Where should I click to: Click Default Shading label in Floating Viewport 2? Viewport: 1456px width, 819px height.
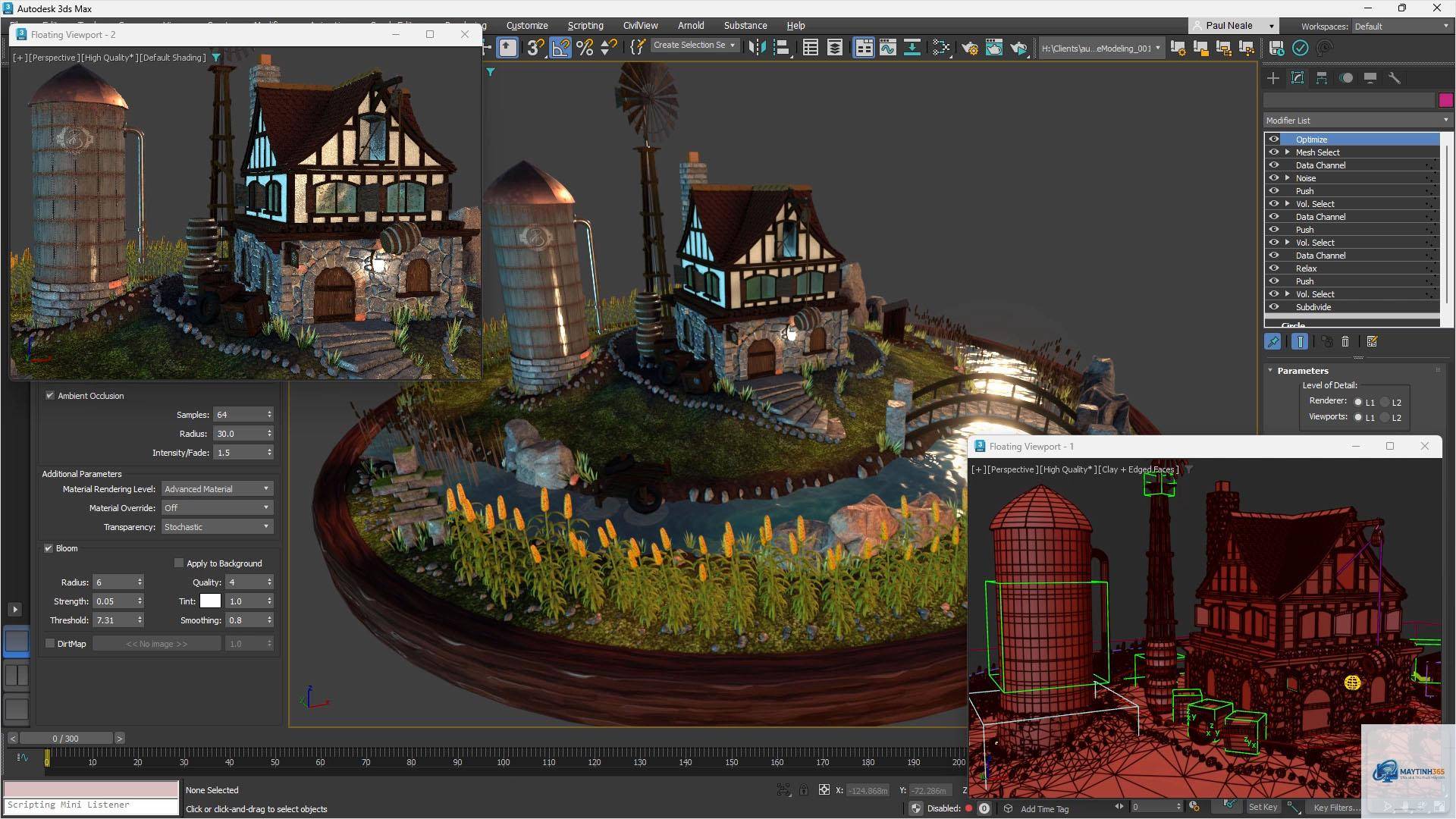pyautogui.click(x=173, y=58)
